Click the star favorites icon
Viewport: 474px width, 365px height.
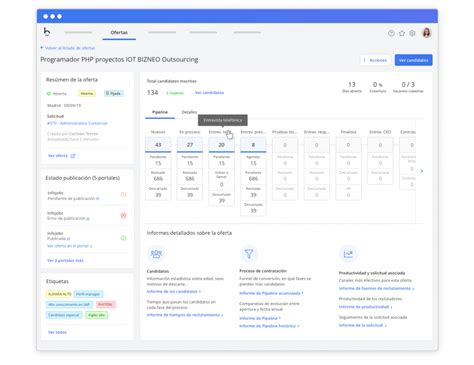click(402, 33)
